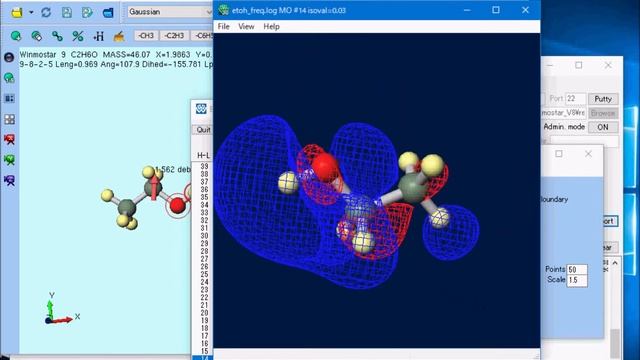Click the Putty button
The image size is (640, 360).
click(x=603, y=99)
